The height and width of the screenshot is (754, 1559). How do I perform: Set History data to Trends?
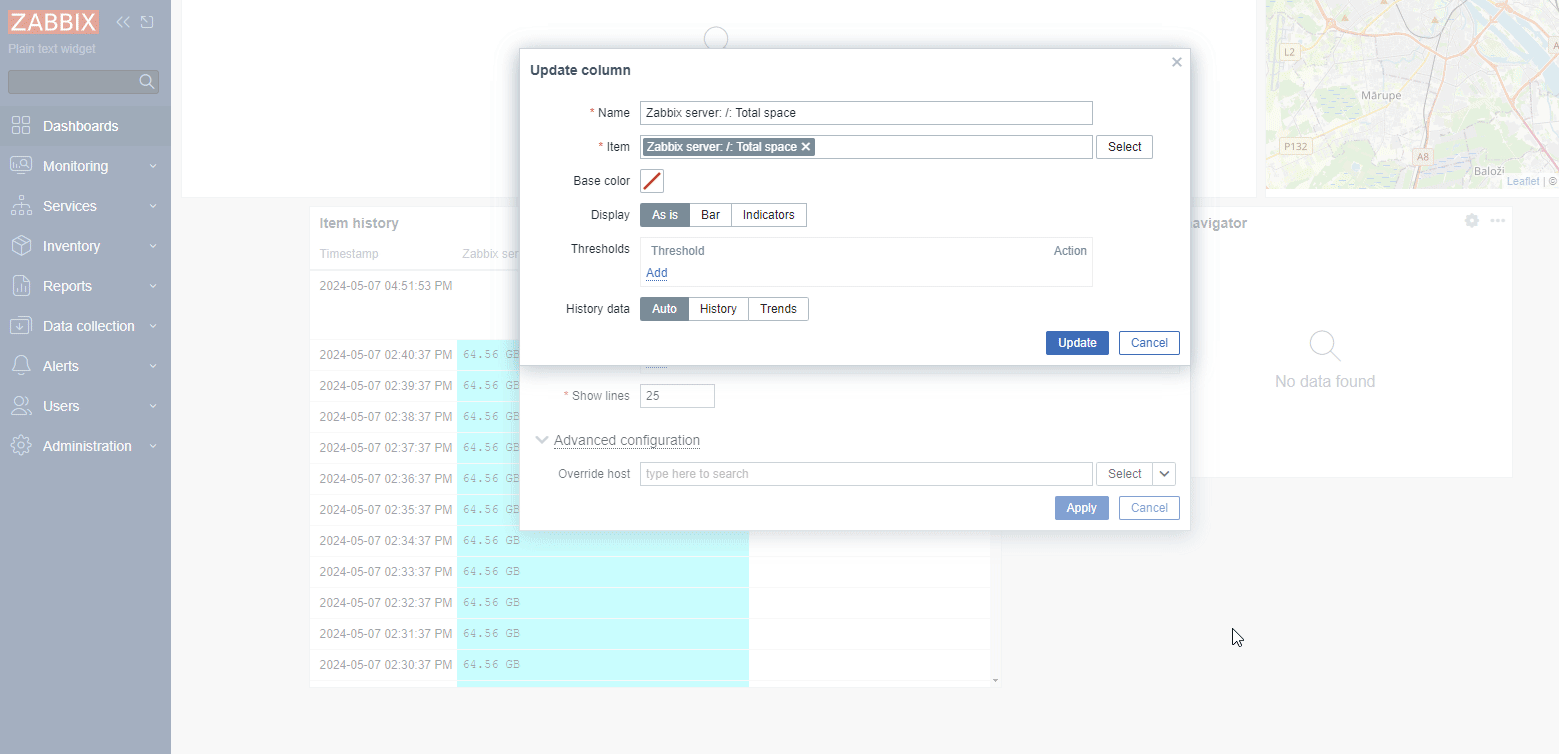778,309
